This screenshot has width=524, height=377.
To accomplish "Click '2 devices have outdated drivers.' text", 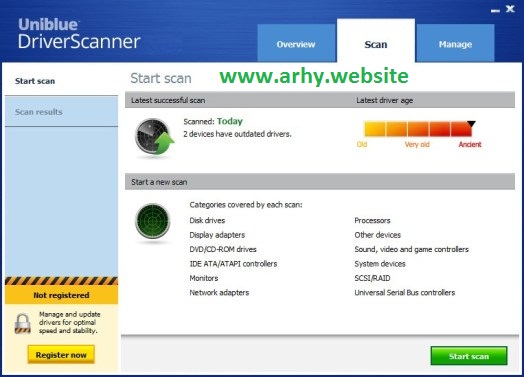I will (x=237, y=134).
